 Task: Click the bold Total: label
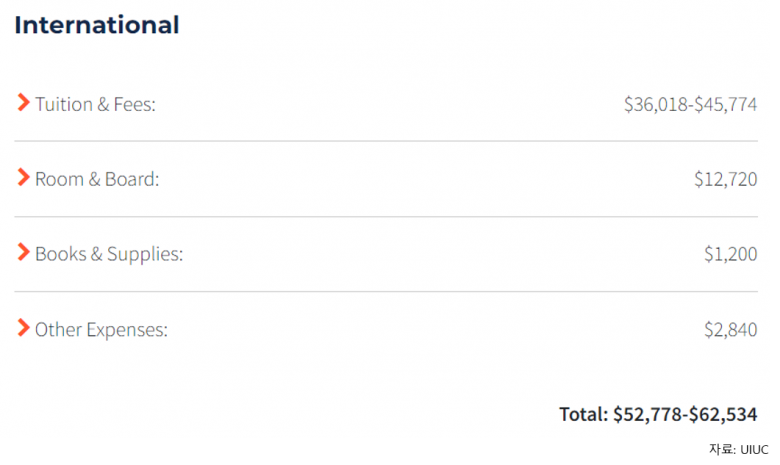(x=584, y=414)
